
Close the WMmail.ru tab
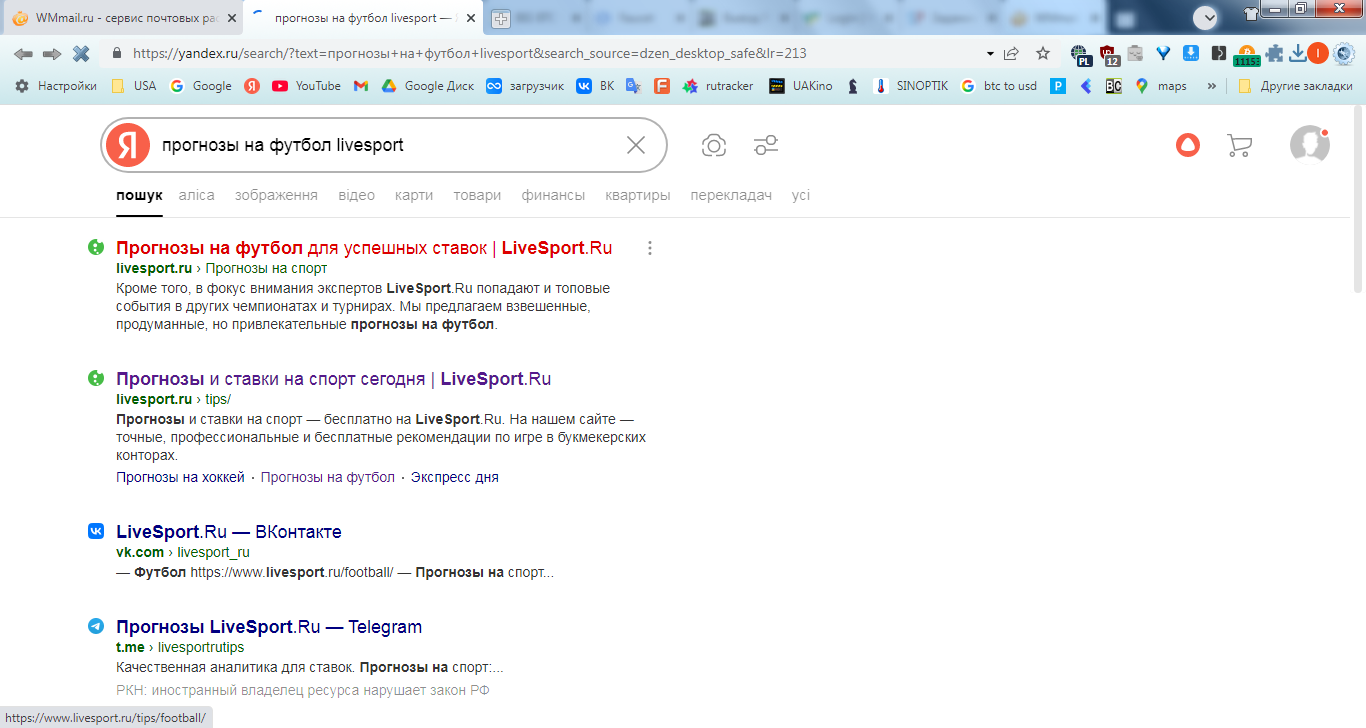coord(231,18)
